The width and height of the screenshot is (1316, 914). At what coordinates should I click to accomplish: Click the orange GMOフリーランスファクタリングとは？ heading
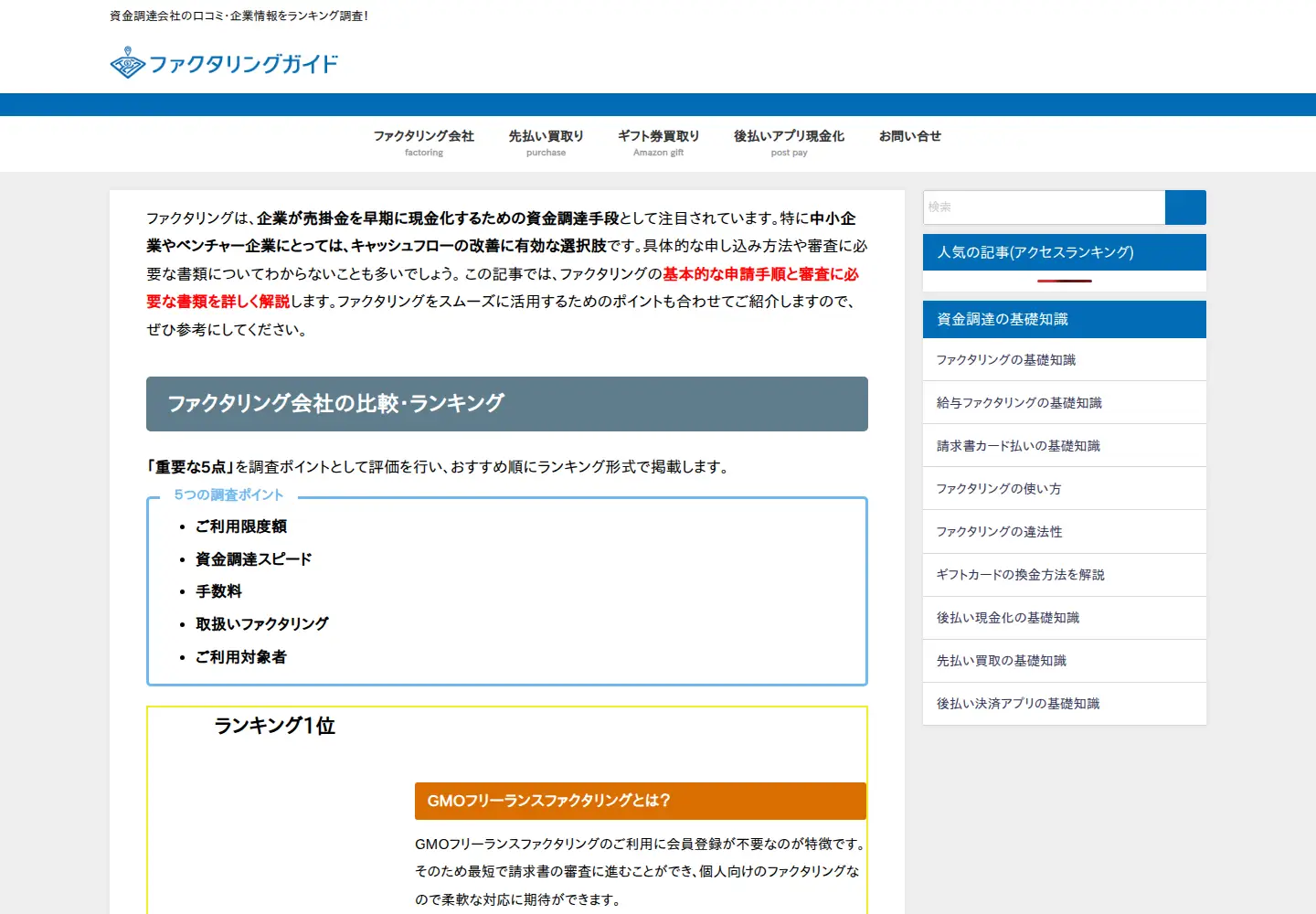(x=641, y=801)
